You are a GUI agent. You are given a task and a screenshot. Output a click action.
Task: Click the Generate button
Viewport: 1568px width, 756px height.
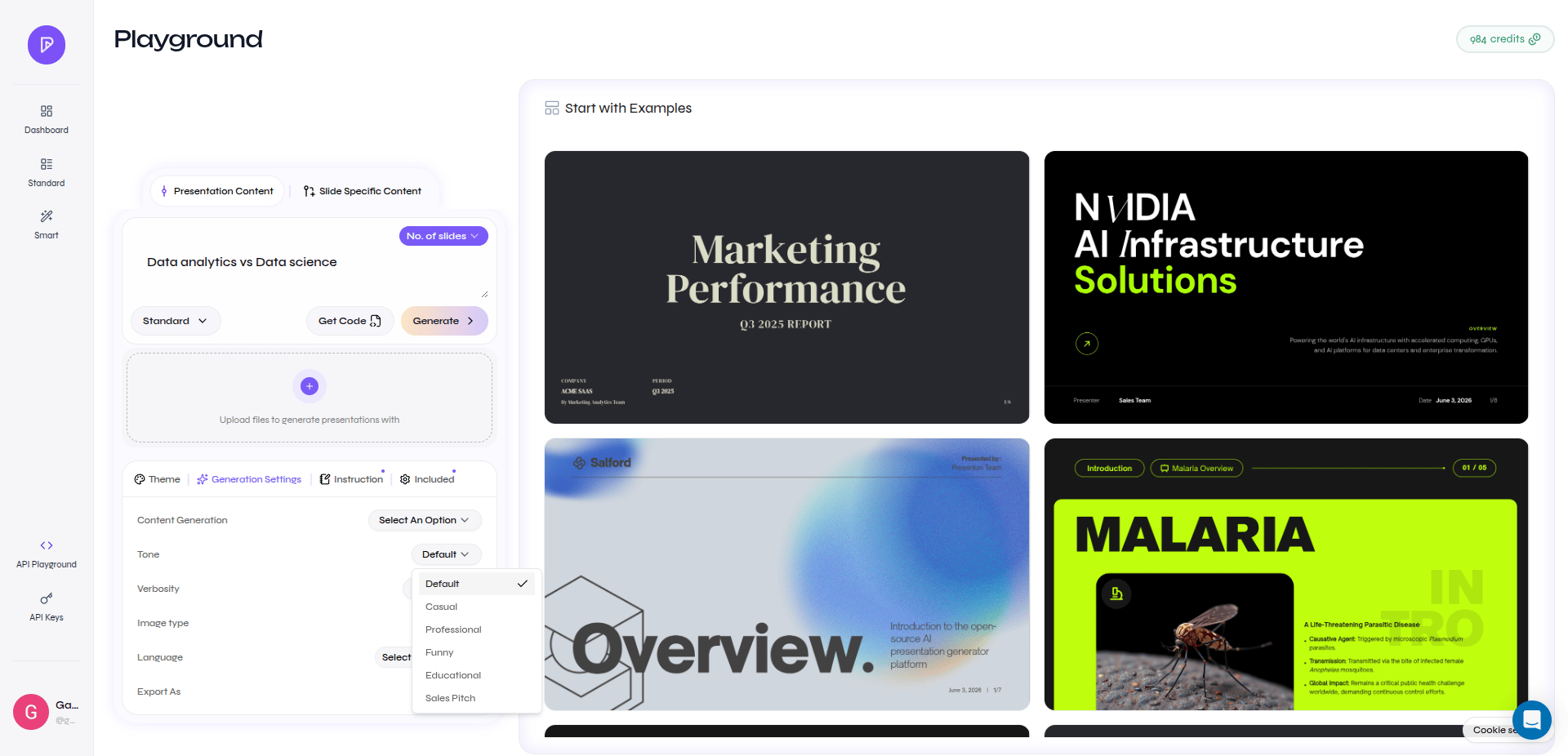point(444,321)
